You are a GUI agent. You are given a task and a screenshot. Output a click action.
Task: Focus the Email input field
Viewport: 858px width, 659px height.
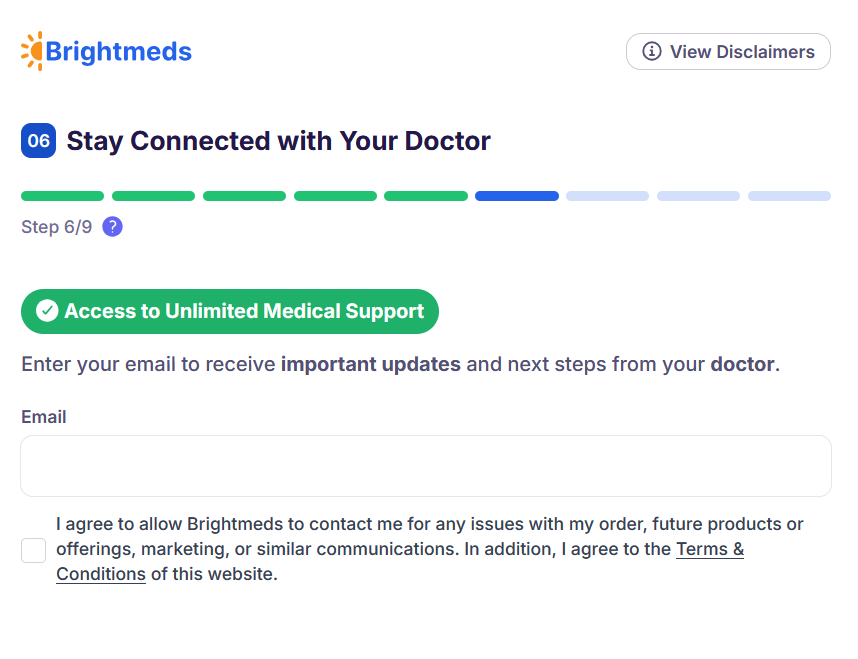(425, 466)
